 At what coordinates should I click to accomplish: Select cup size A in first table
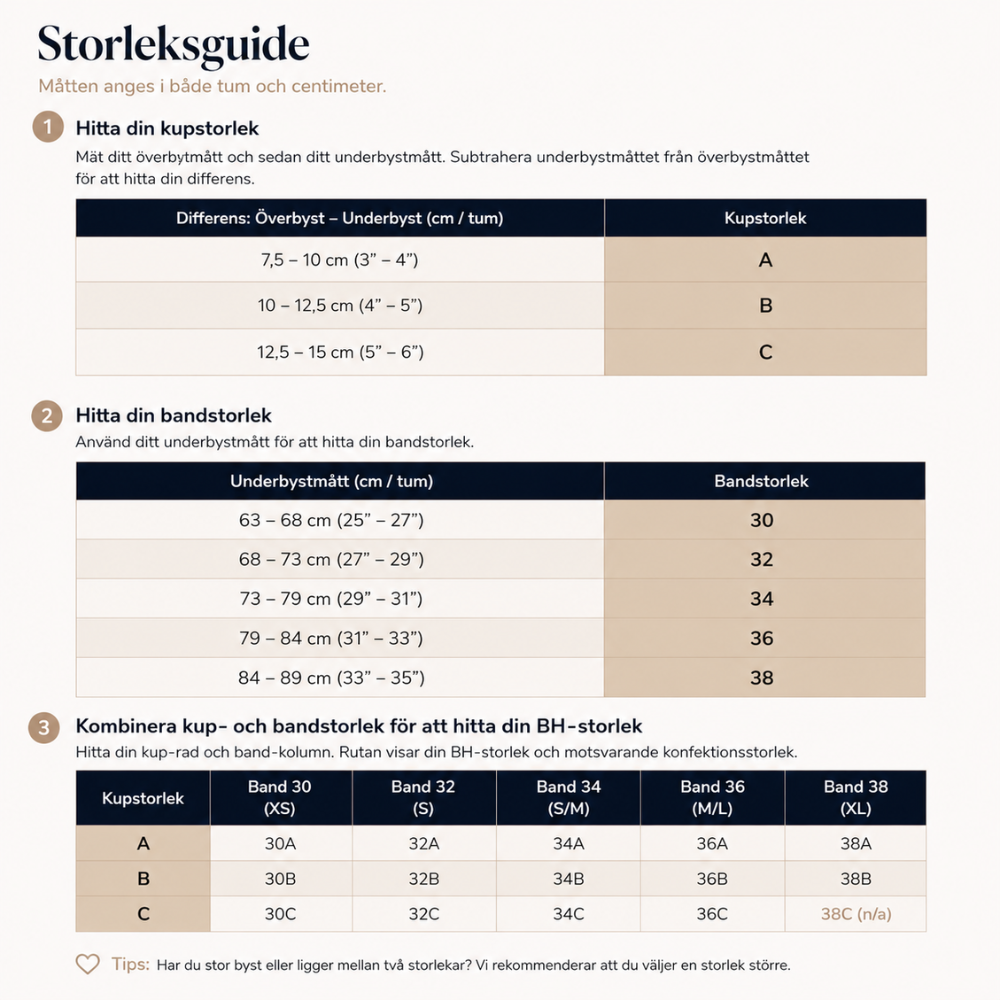click(x=765, y=260)
